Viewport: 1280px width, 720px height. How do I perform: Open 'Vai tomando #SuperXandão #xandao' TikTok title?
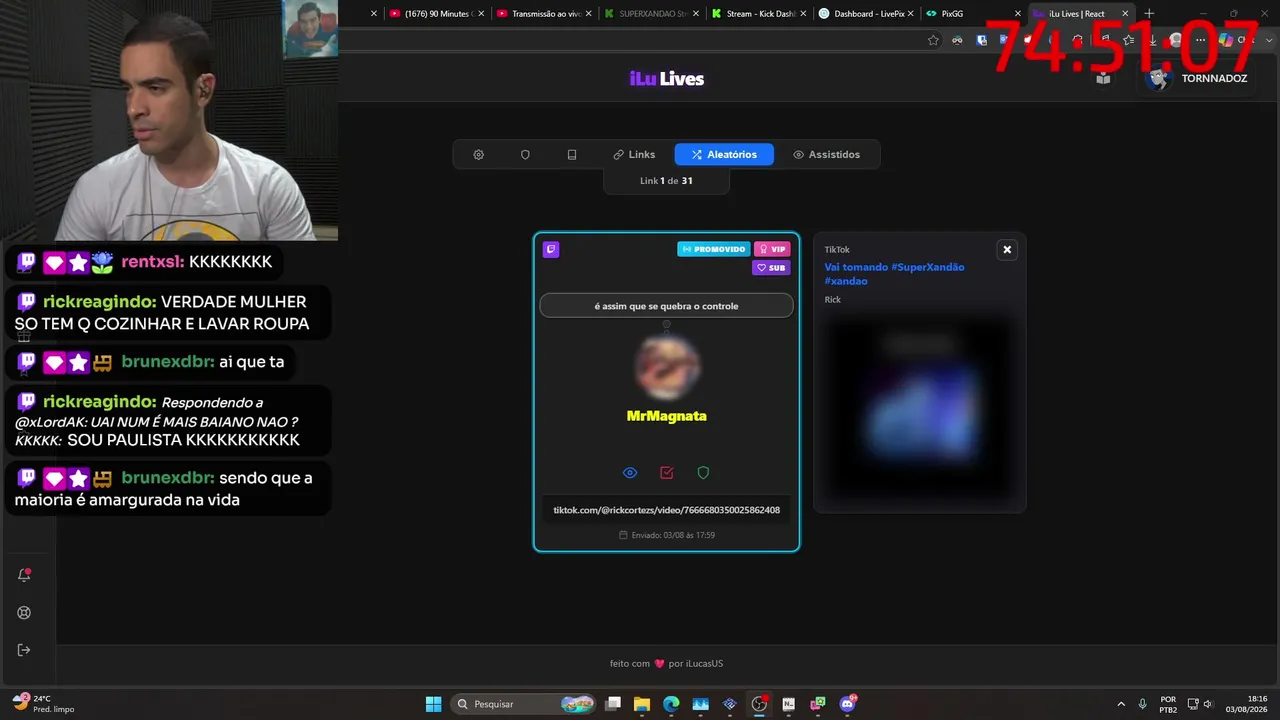[894, 274]
